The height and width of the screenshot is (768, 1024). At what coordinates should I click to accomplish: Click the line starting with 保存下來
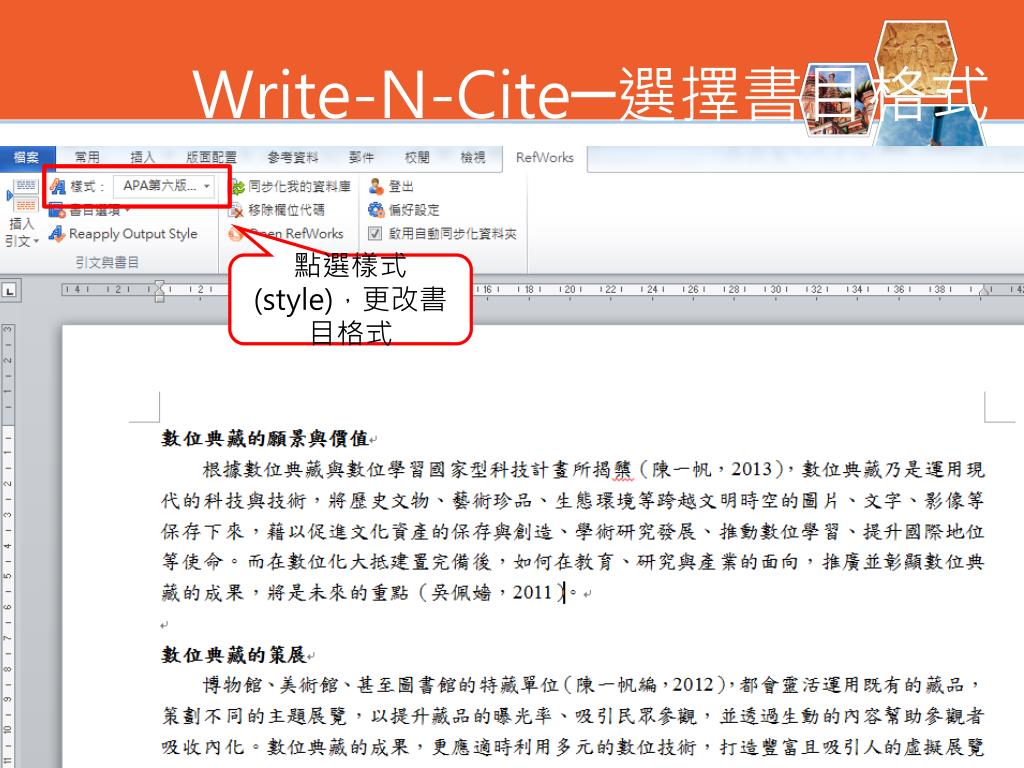click(x=572, y=531)
